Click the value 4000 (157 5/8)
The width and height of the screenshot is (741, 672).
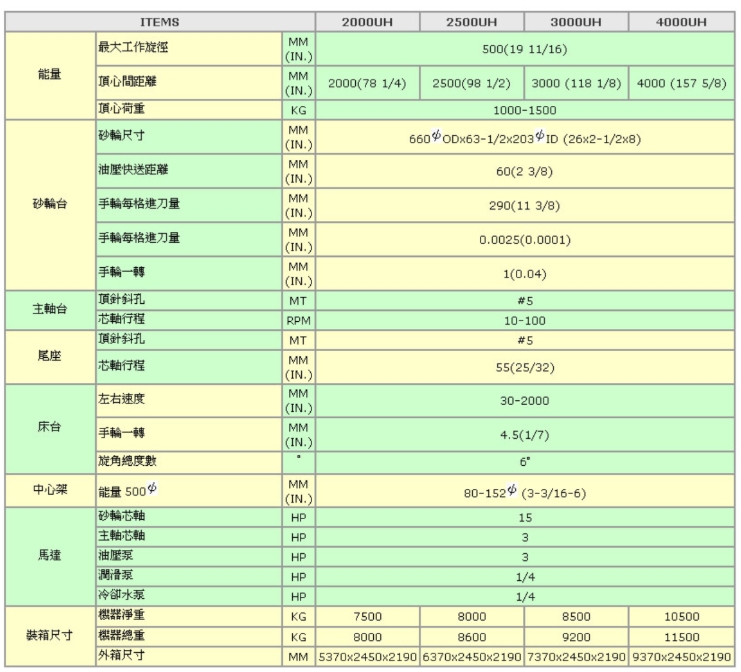click(681, 83)
